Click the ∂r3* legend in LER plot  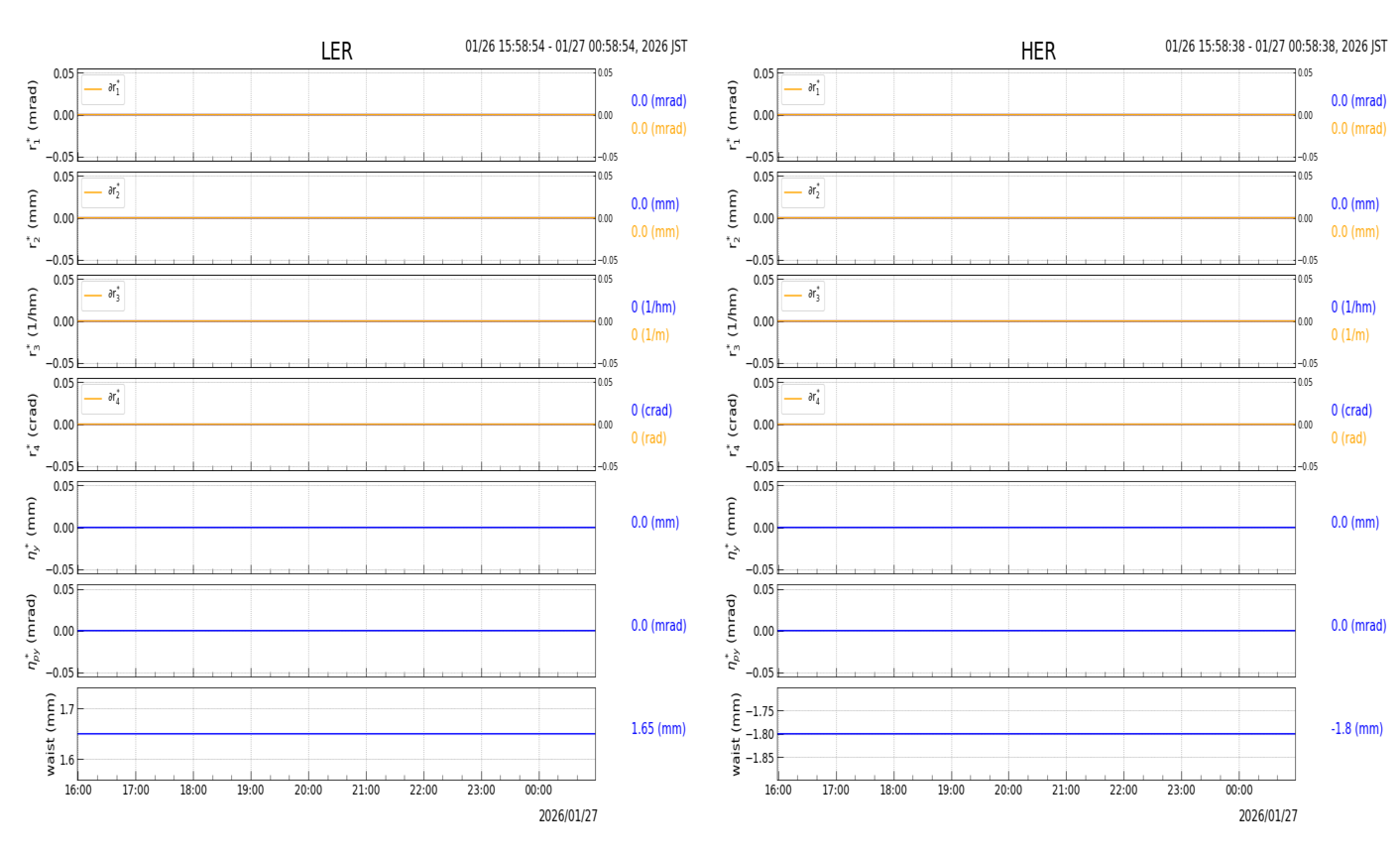click(103, 296)
